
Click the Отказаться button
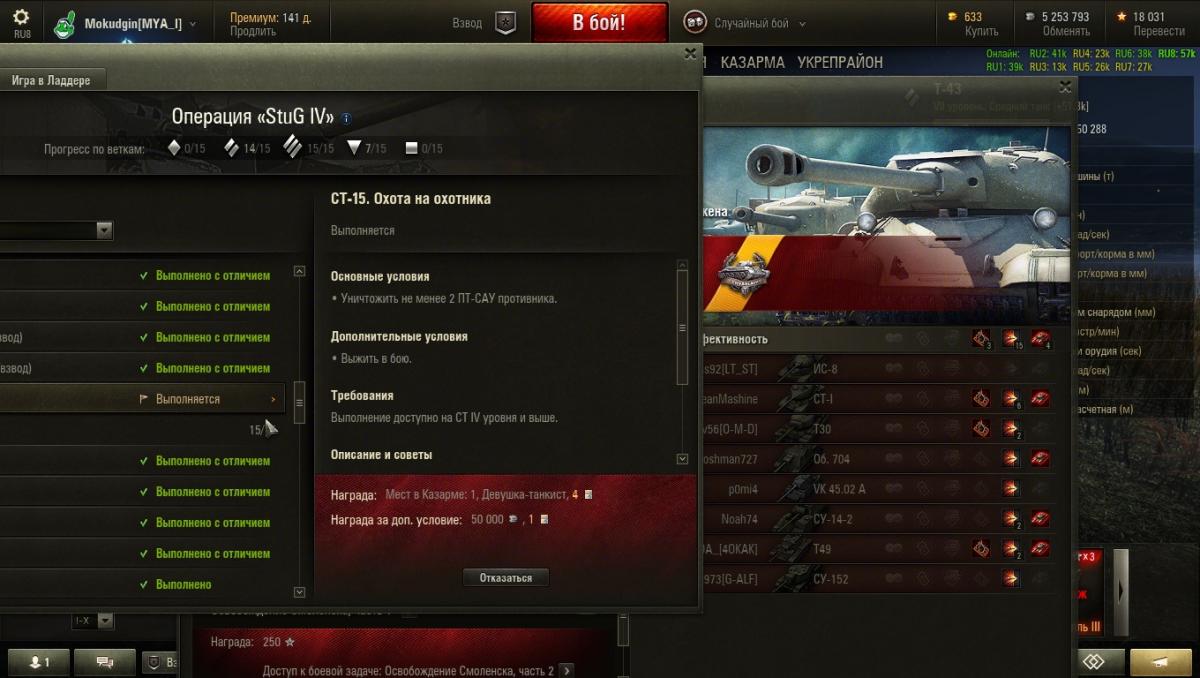pos(506,578)
